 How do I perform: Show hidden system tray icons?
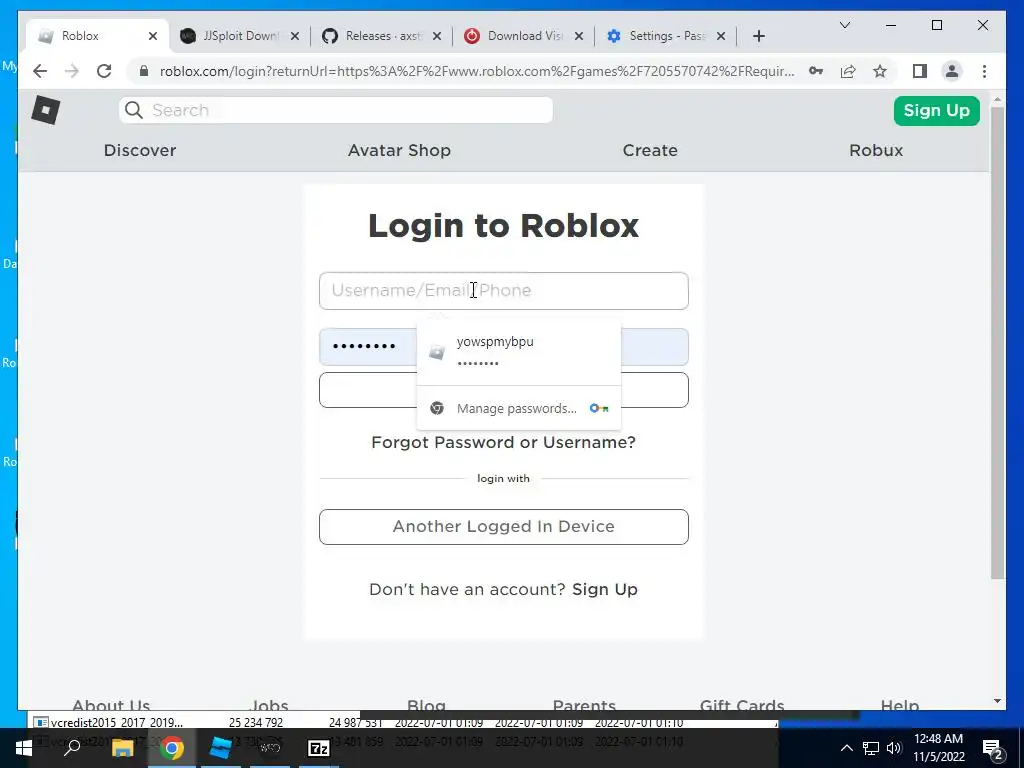pyautogui.click(x=846, y=748)
